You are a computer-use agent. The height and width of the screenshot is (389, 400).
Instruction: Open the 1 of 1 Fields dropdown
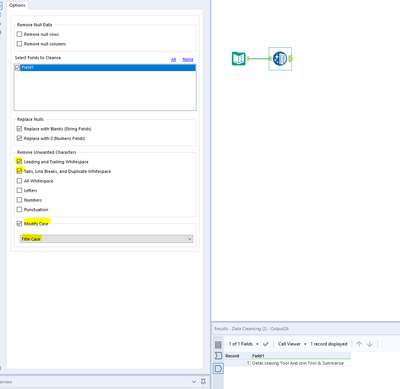pyautogui.click(x=244, y=344)
